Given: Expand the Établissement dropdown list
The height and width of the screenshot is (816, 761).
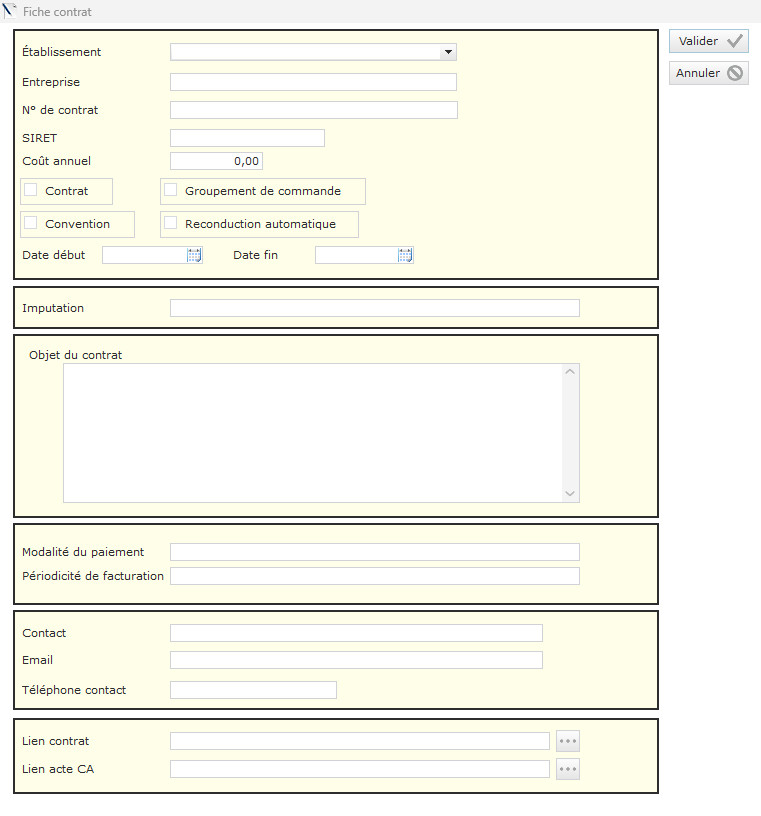Looking at the screenshot, I should click(x=447, y=52).
